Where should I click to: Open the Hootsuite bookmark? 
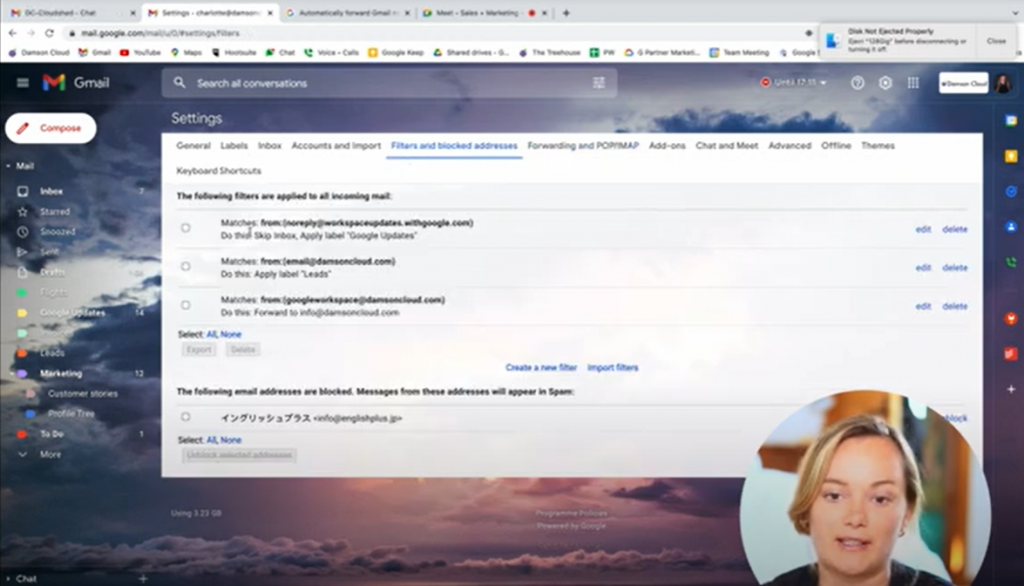click(234, 52)
